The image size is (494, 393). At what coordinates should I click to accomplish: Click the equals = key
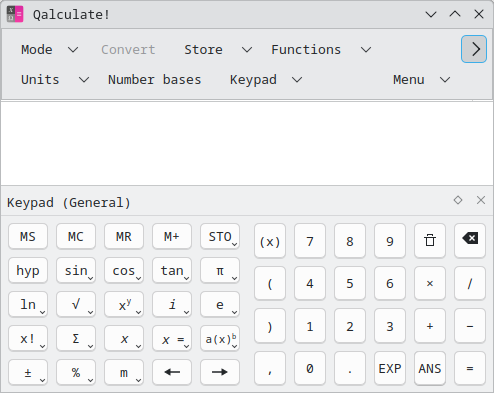click(470, 368)
